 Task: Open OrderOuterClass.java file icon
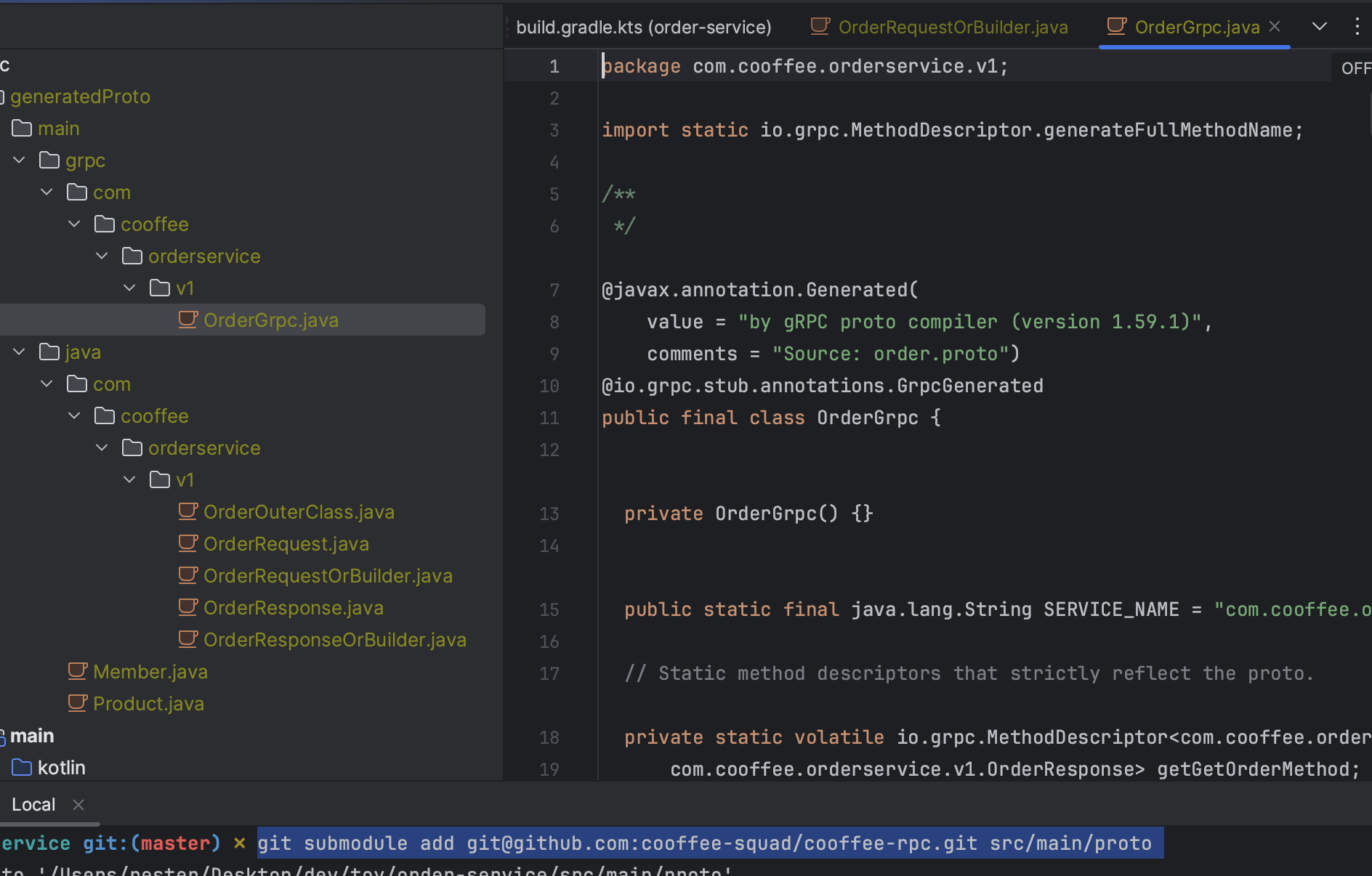click(188, 511)
